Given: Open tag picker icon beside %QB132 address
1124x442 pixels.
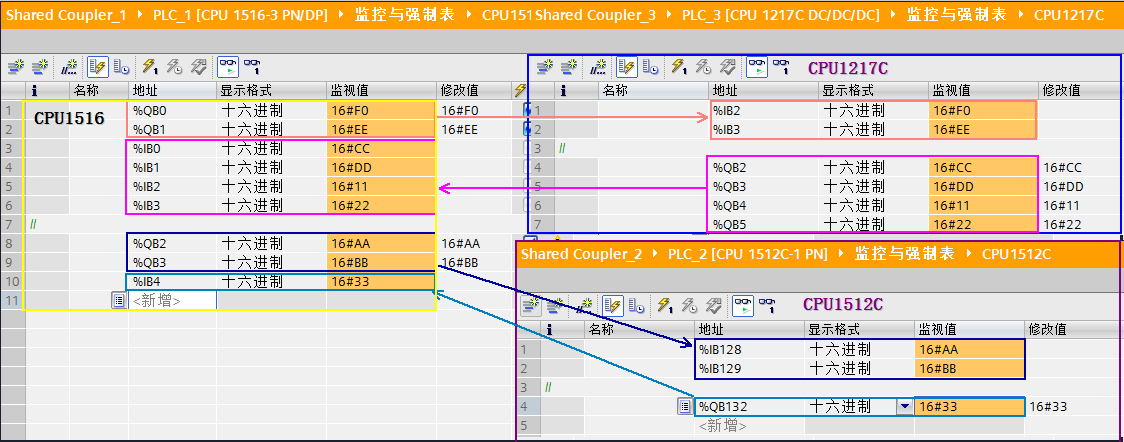Looking at the screenshot, I should [685, 407].
